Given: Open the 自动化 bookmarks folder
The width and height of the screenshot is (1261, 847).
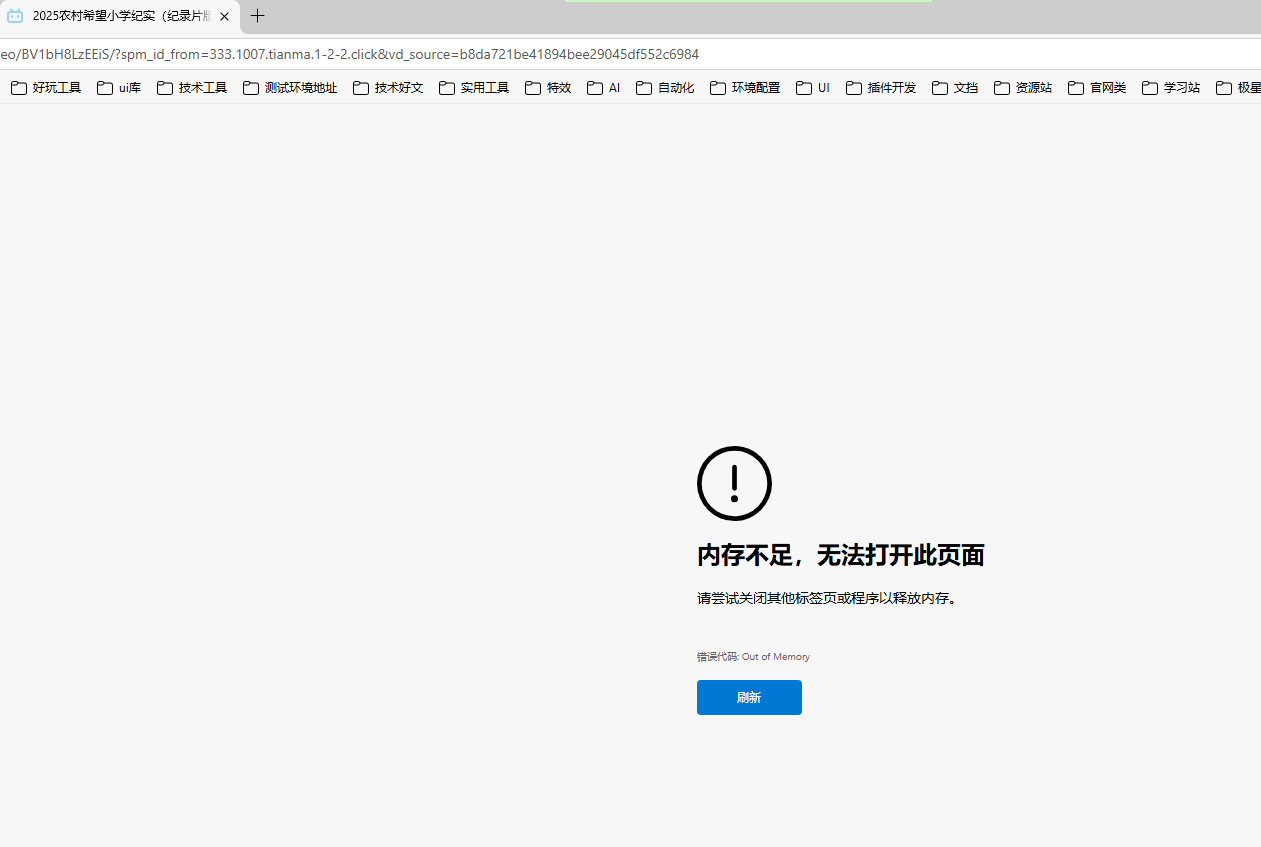Looking at the screenshot, I should (x=665, y=88).
